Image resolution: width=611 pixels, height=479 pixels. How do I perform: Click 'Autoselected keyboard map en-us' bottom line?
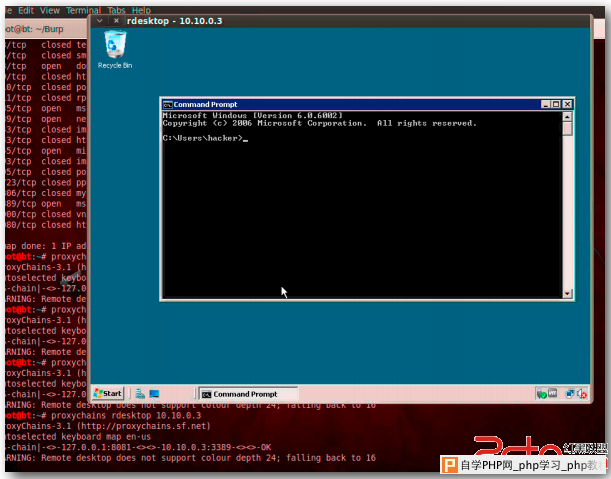(78, 437)
